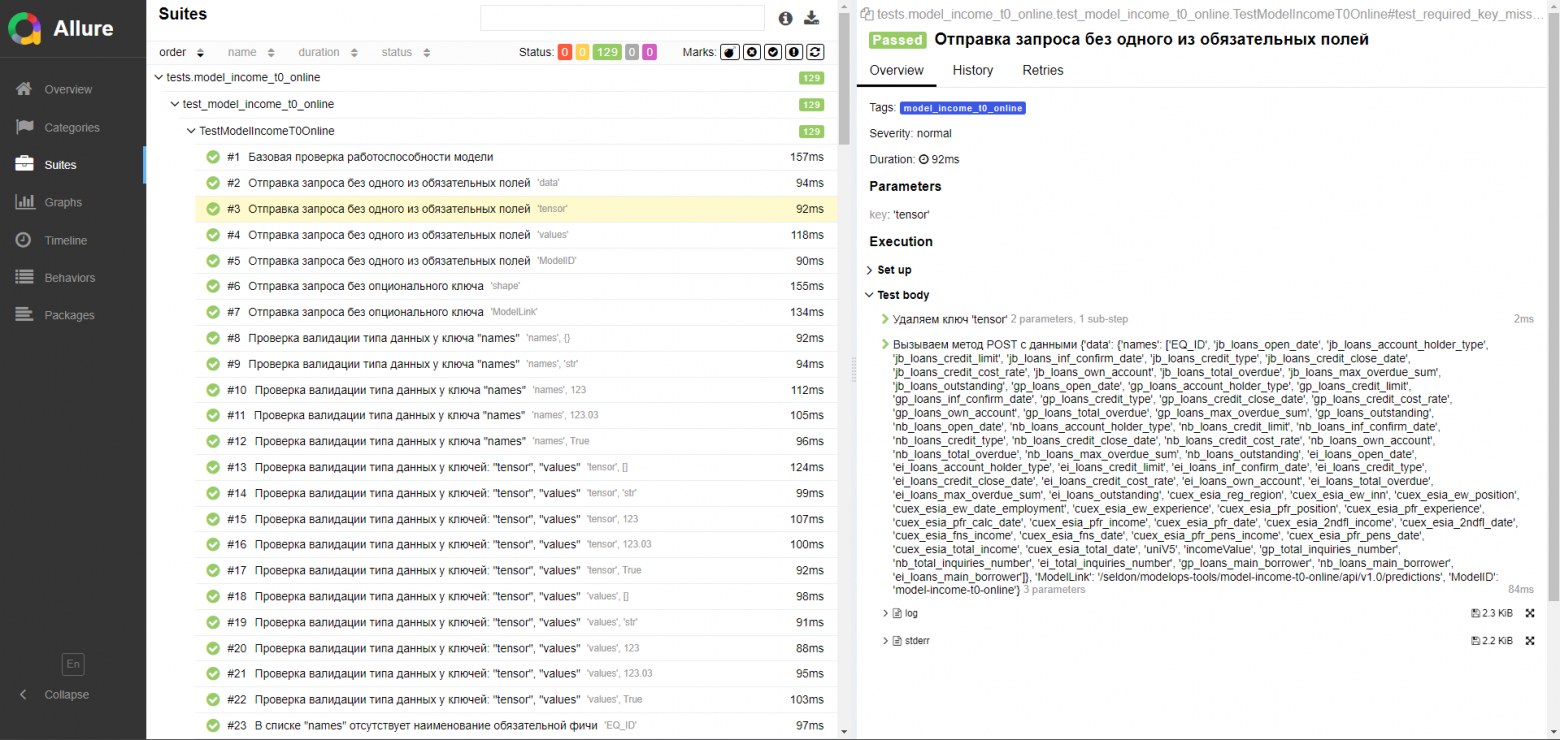Toggle unknown status filter showing purple 0
The image size is (1560, 740).
tap(649, 52)
